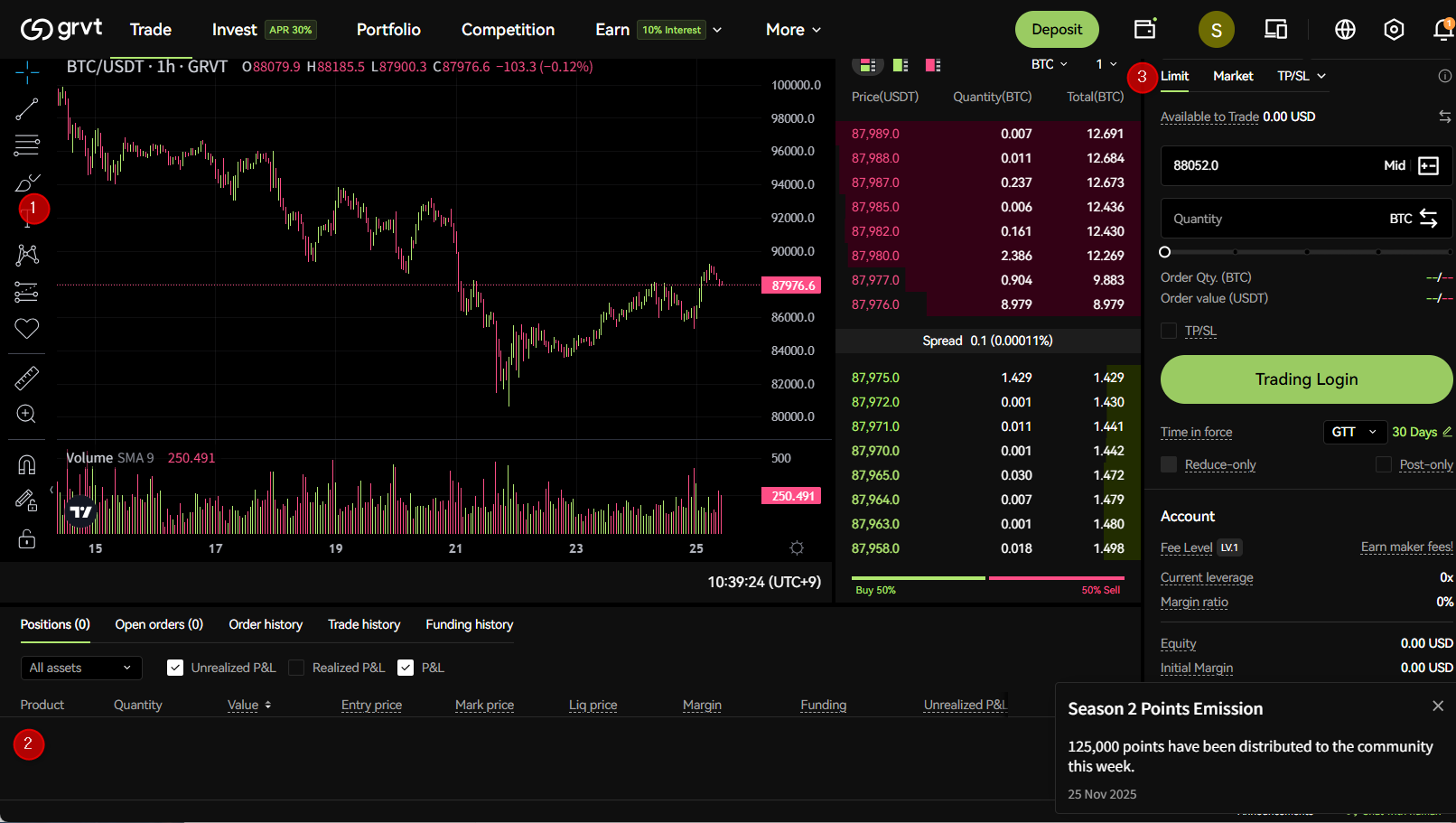
Task: Open the ruler measure tool
Action: [27, 378]
